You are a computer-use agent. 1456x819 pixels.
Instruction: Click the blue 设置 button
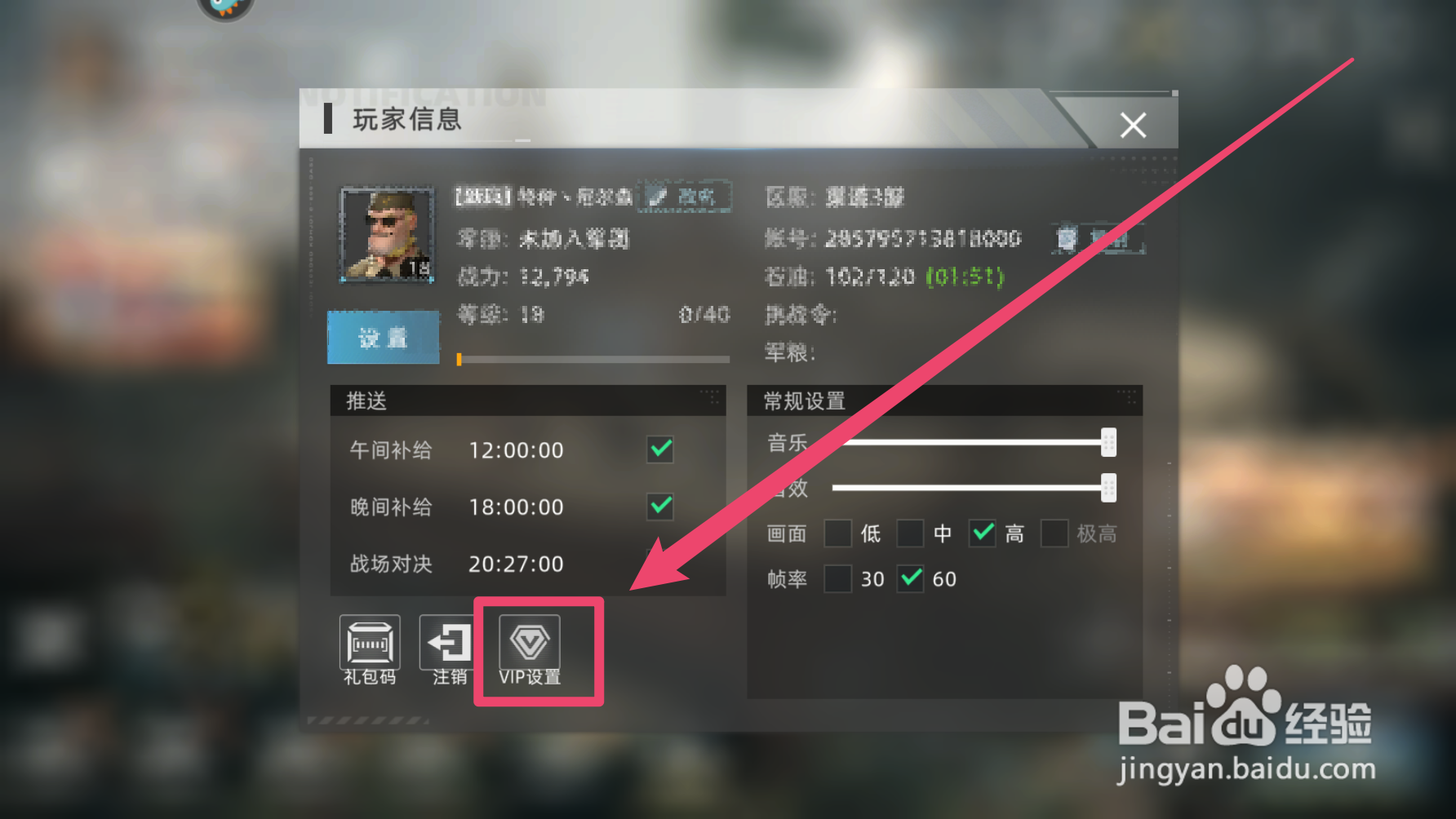click(384, 337)
